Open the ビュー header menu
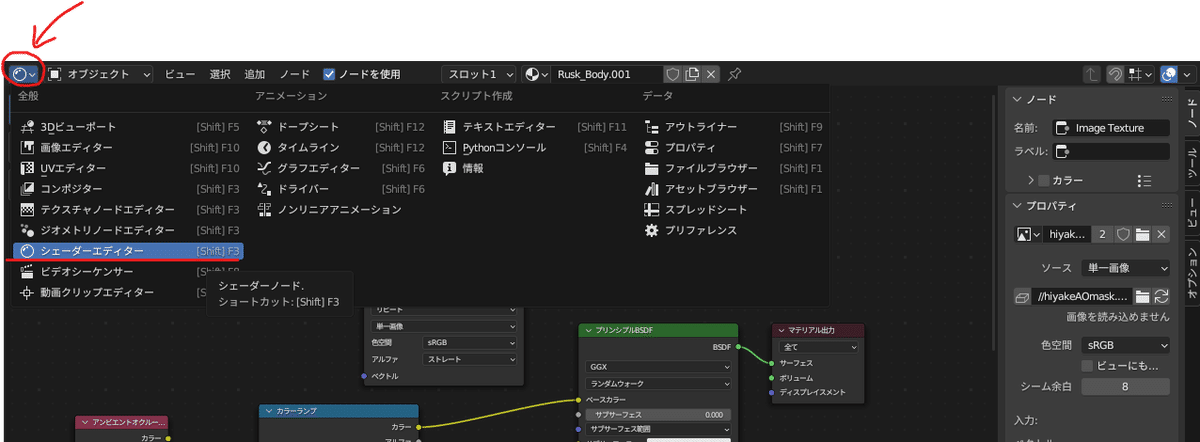 point(180,74)
